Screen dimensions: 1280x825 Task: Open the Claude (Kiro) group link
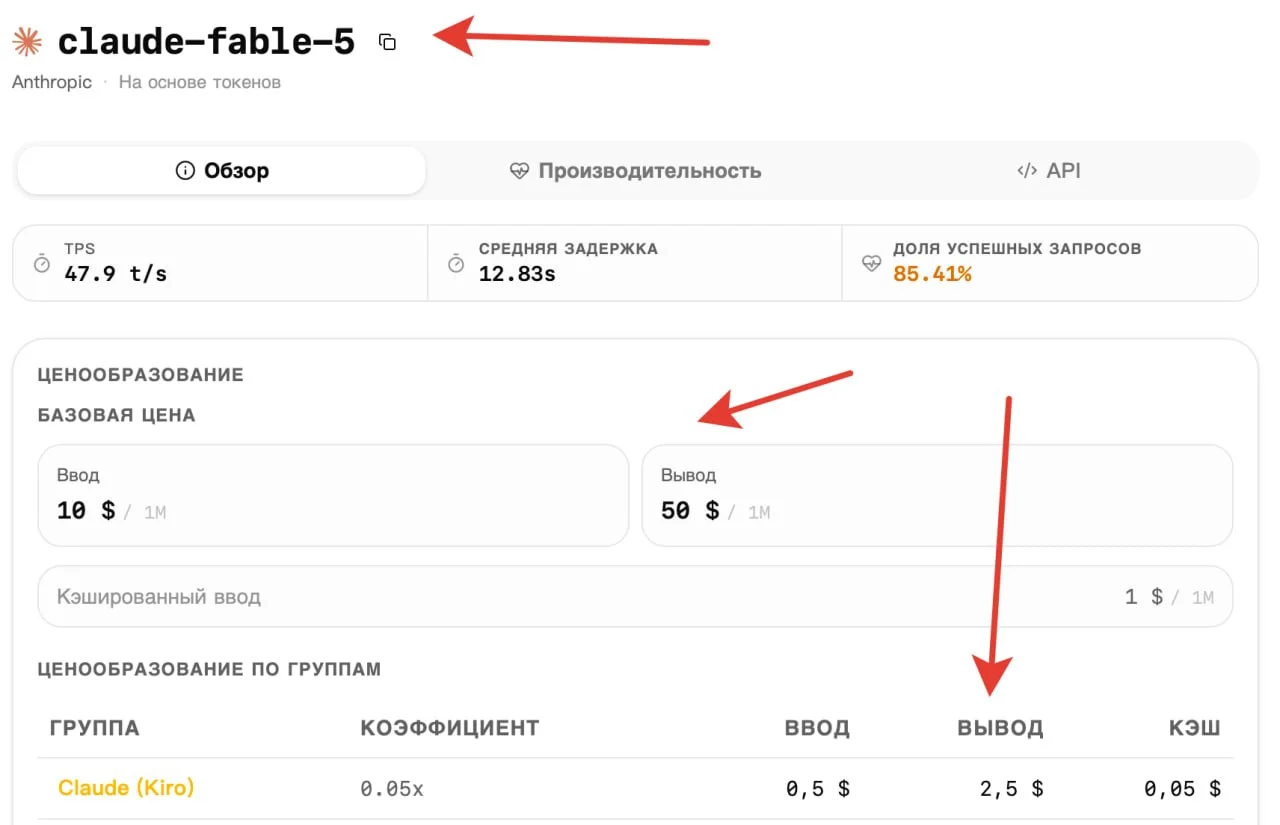click(x=126, y=788)
